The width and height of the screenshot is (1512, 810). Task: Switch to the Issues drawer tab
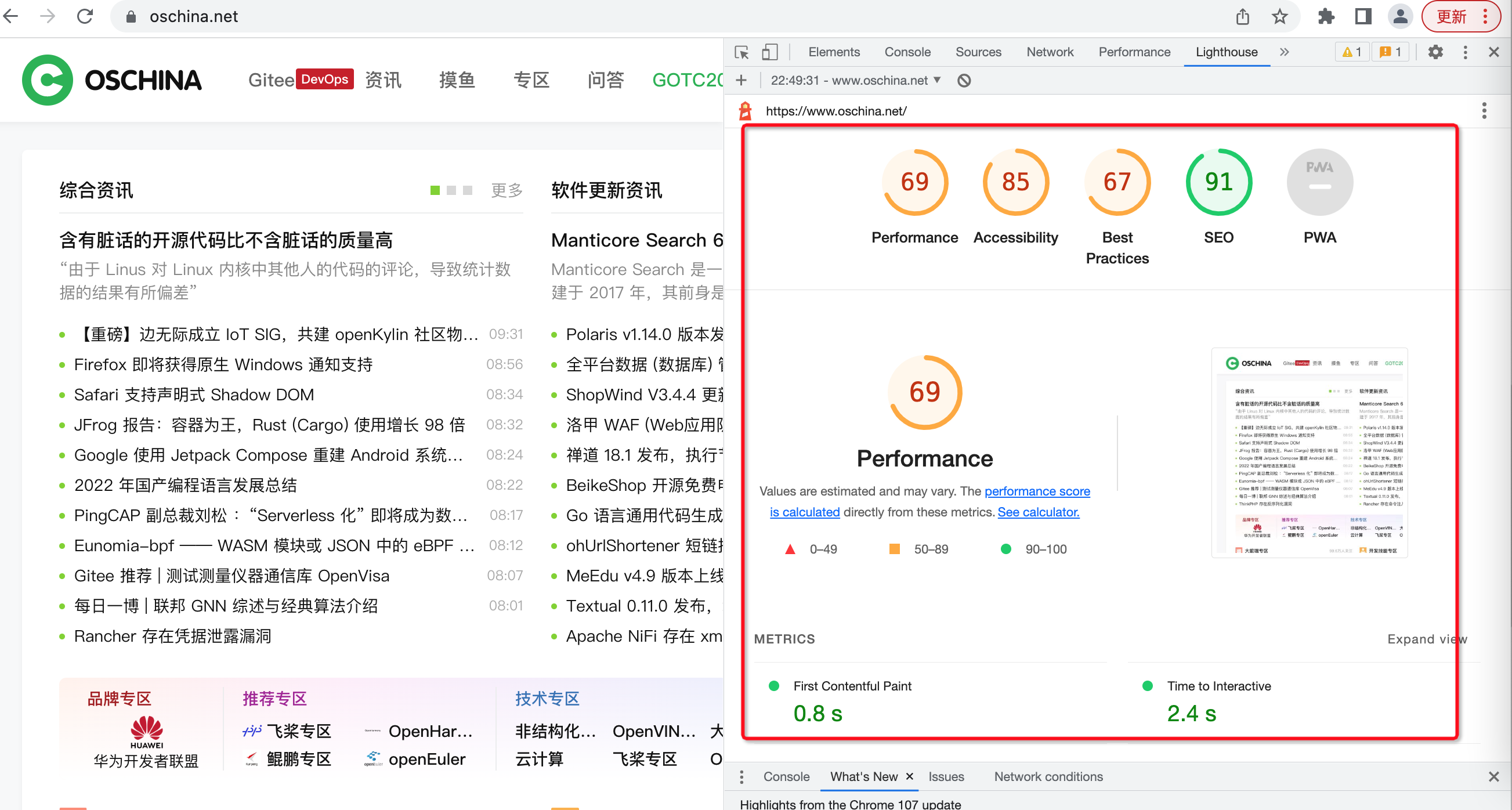[946, 777]
